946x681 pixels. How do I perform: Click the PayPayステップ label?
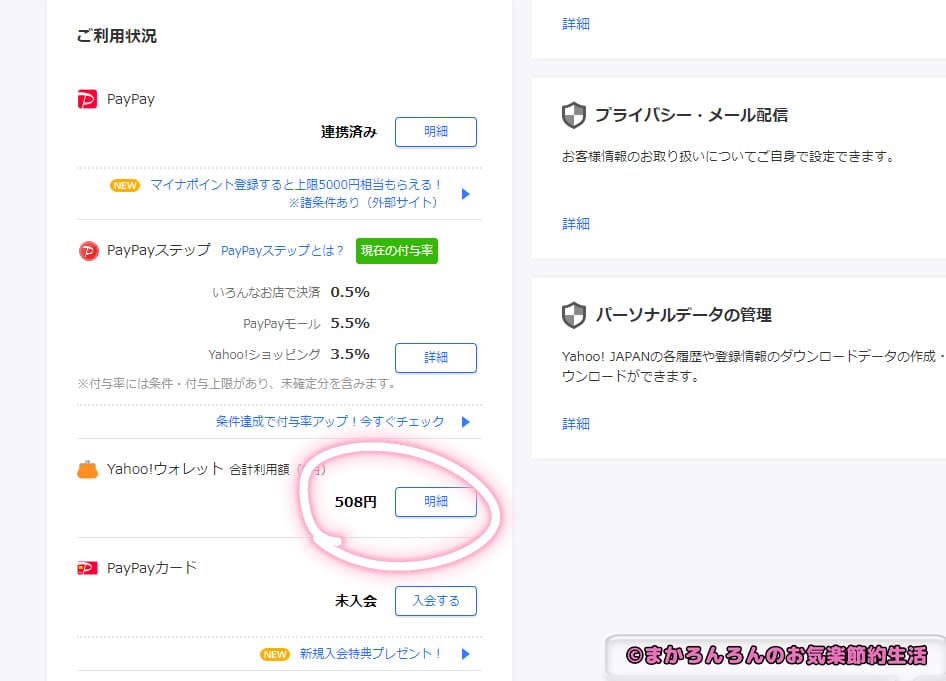pyautogui.click(x=159, y=250)
